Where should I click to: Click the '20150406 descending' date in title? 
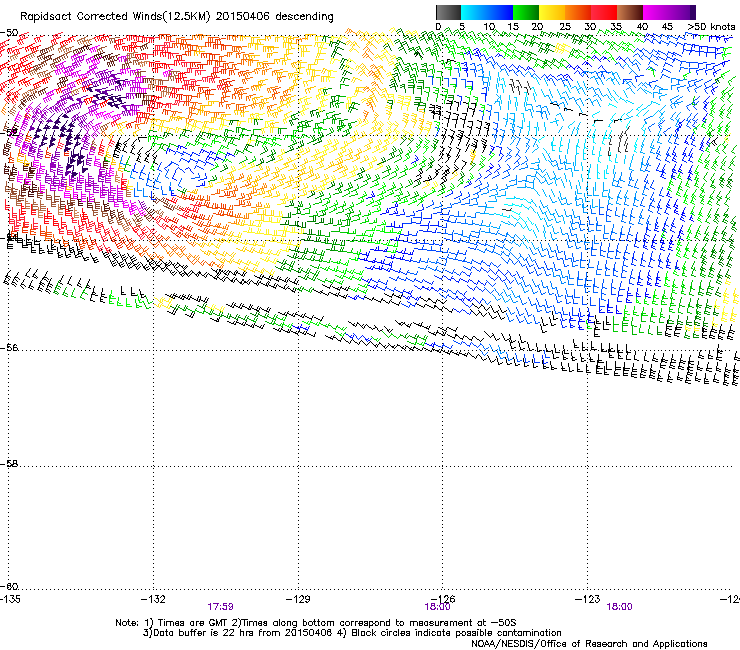tap(275, 17)
